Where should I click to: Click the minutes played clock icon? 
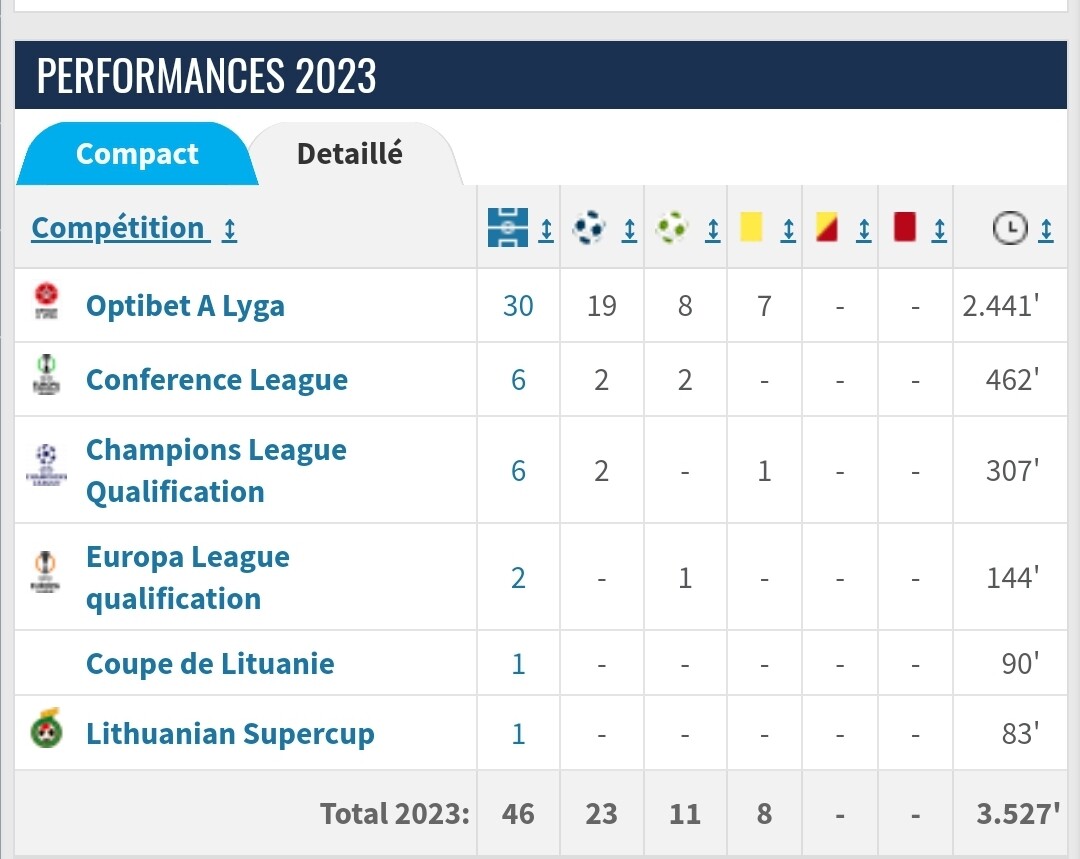click(1010, 228)
